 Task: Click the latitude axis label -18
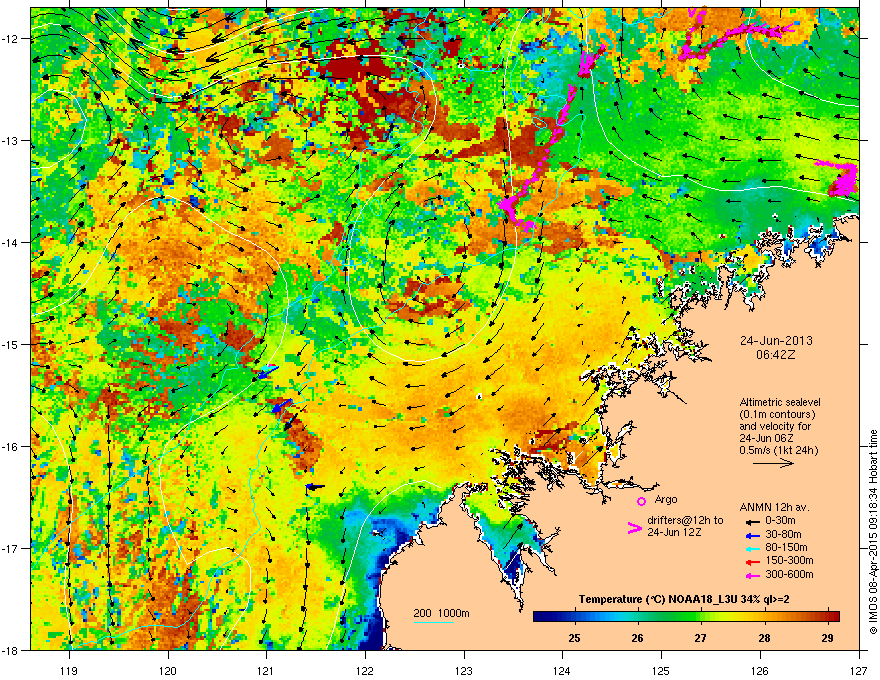[11, 650]
